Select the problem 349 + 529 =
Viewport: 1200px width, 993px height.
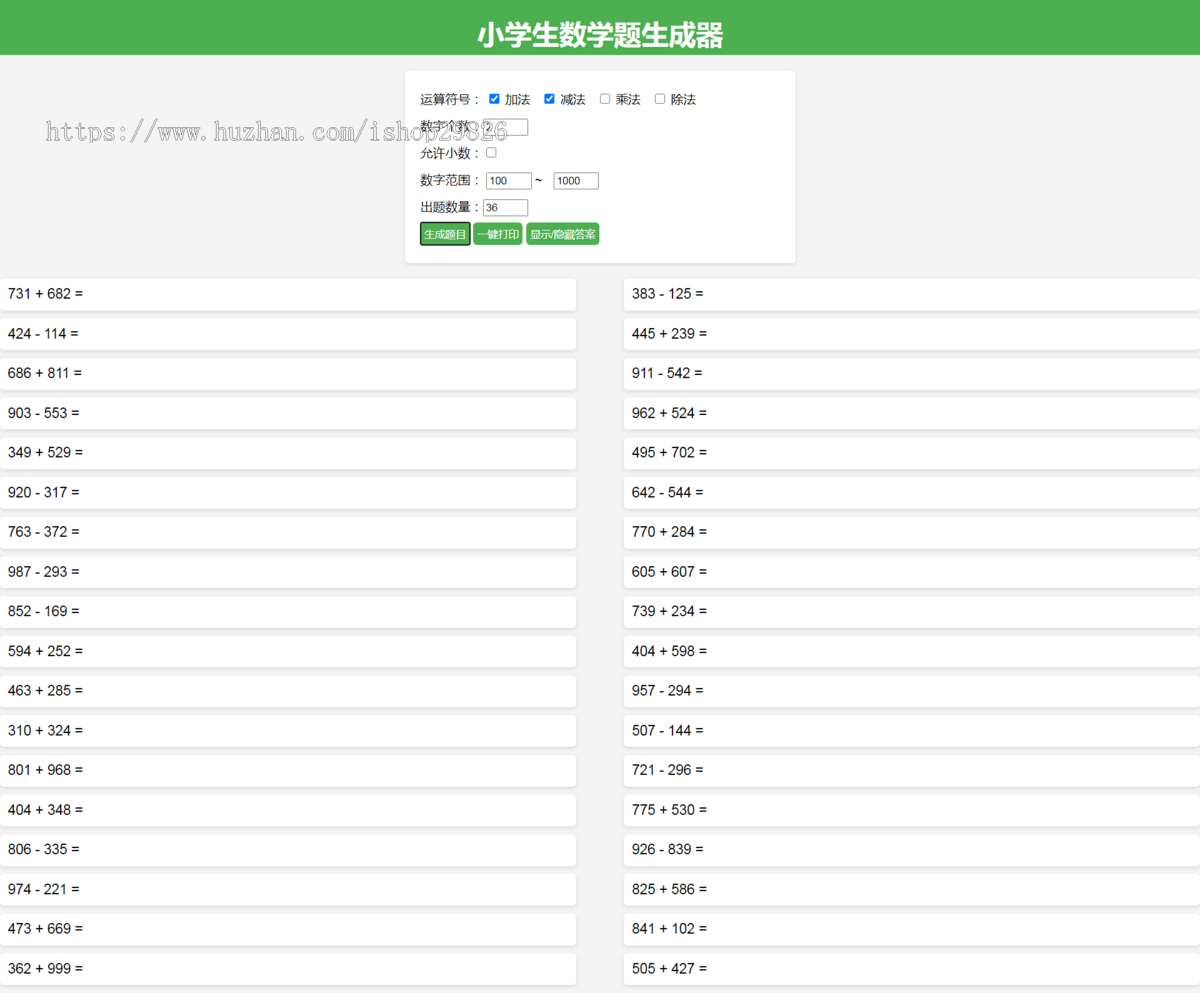point(288,453)
